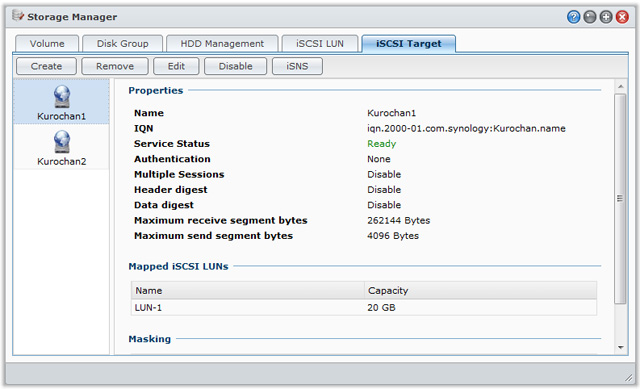This screenshot has height=389, width=640.
Task: Select the iSCSI Target tab
Action: click(x=409, y=44)
